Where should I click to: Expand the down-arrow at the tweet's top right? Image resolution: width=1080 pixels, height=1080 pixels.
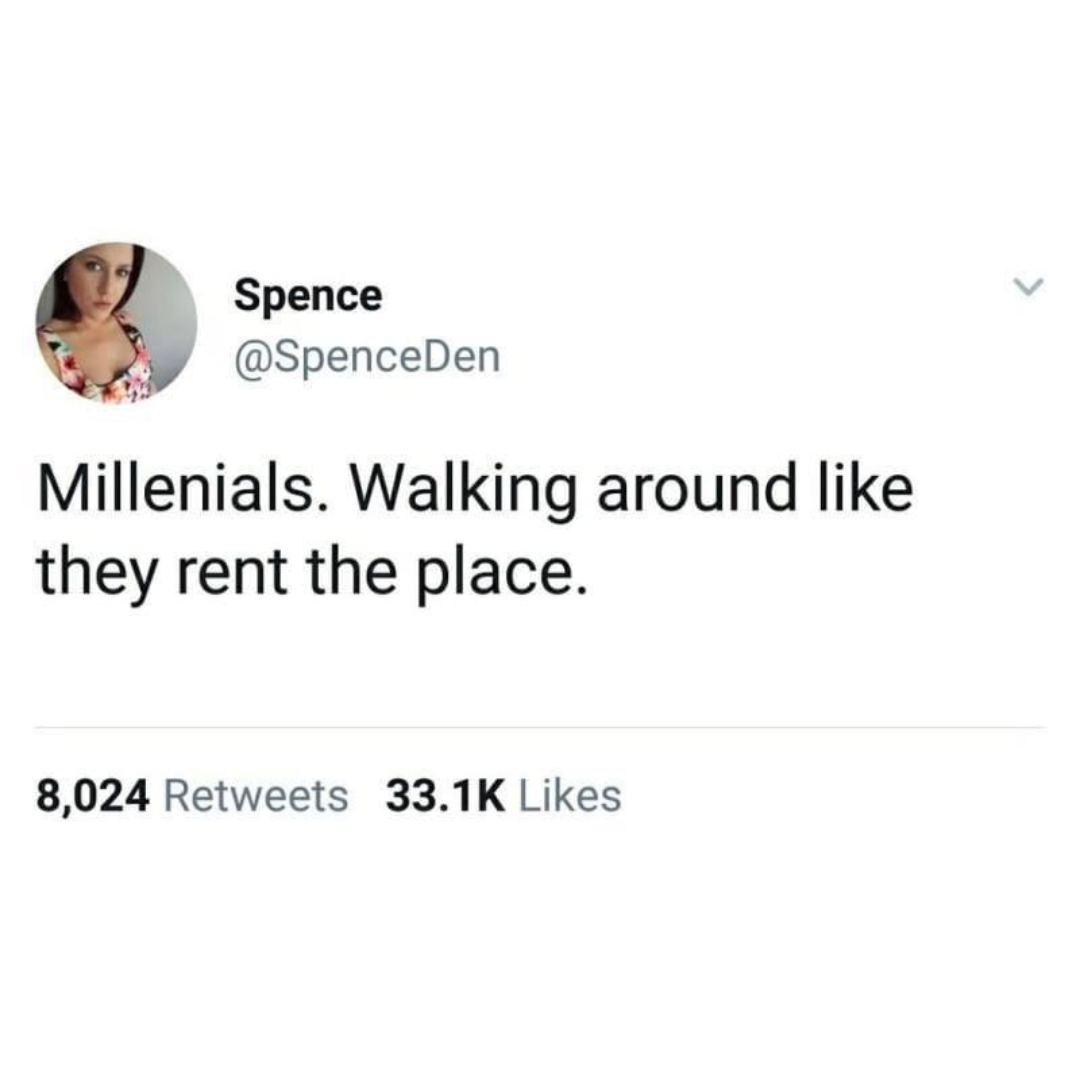pos(1028,287)
